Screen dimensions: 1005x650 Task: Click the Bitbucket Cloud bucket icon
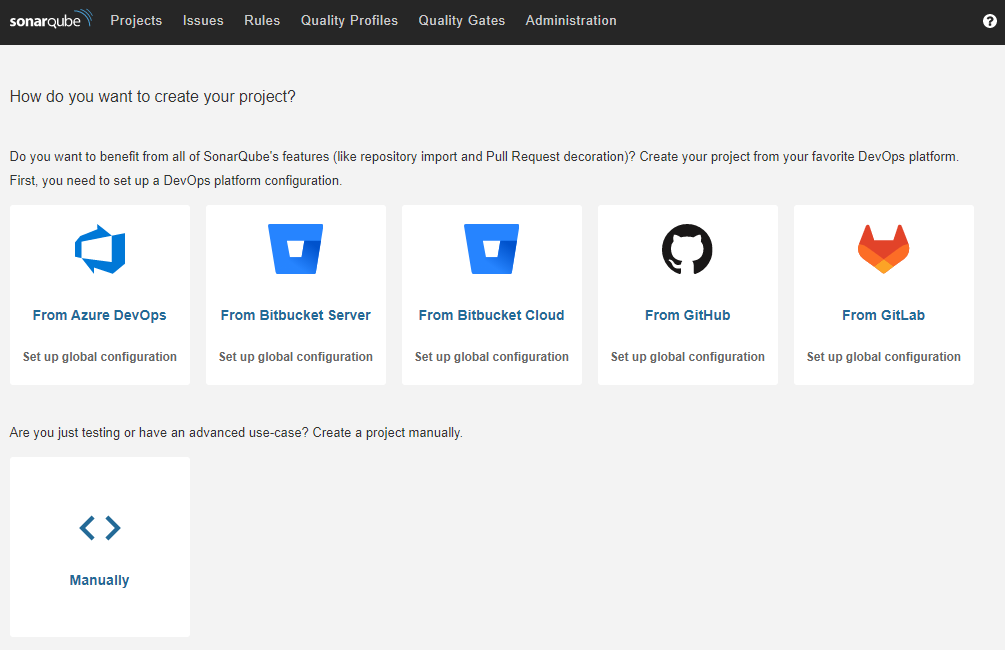pos(491,249)
